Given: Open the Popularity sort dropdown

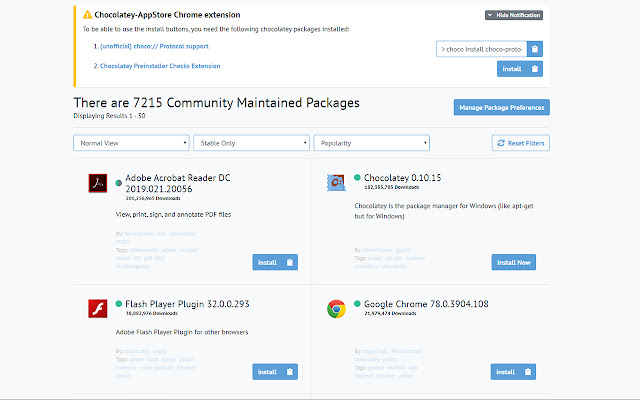Looking at the screenshot, I should (x=371, y=143).
